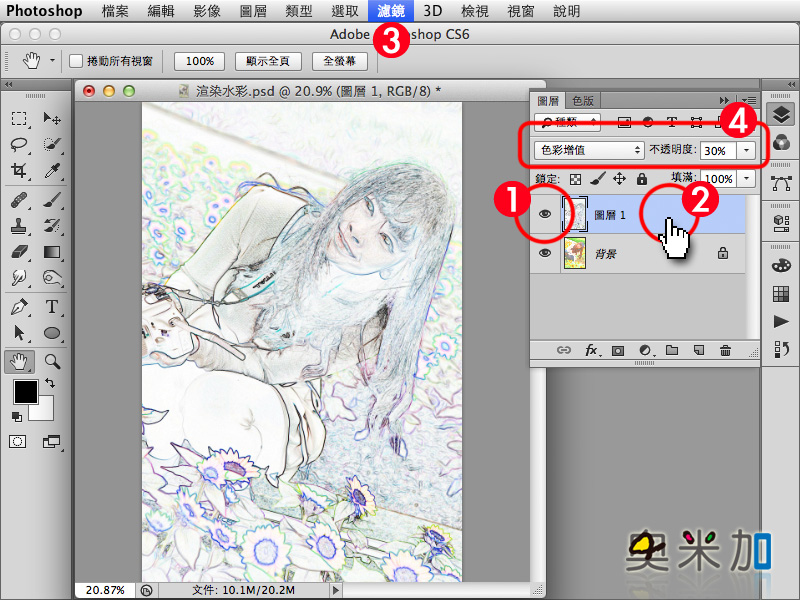Toggle lock all padlock beside 鎖定

[642, 179]
